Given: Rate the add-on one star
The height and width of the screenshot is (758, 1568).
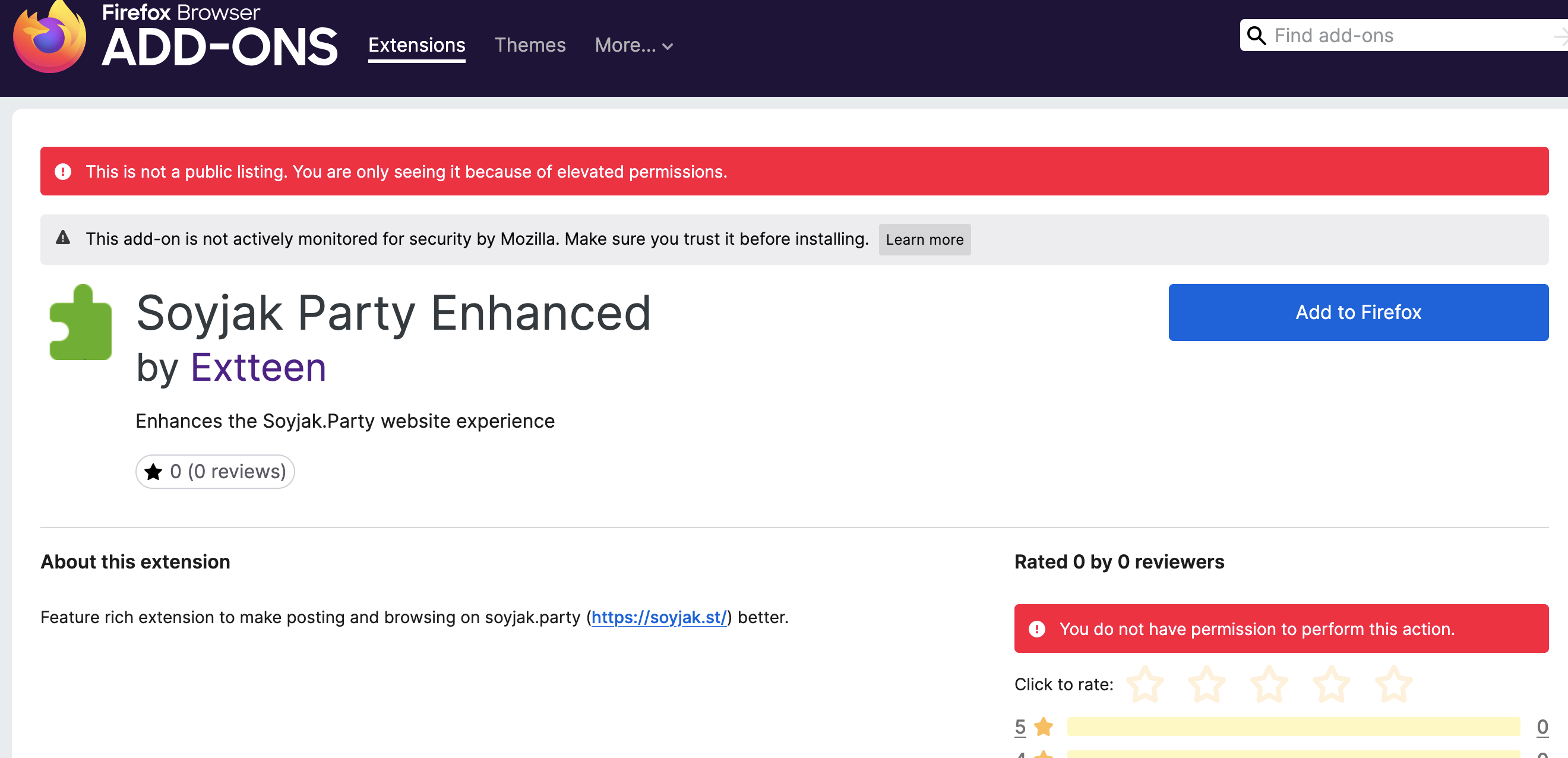Looking at the screenshot, I should [x=1145, y=684].
